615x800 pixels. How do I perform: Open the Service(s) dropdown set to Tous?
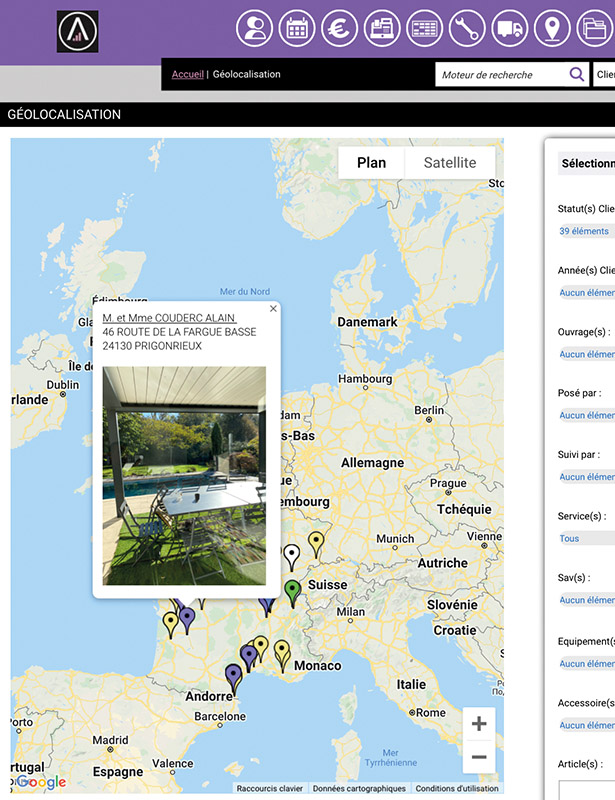[x=586, y=538]
